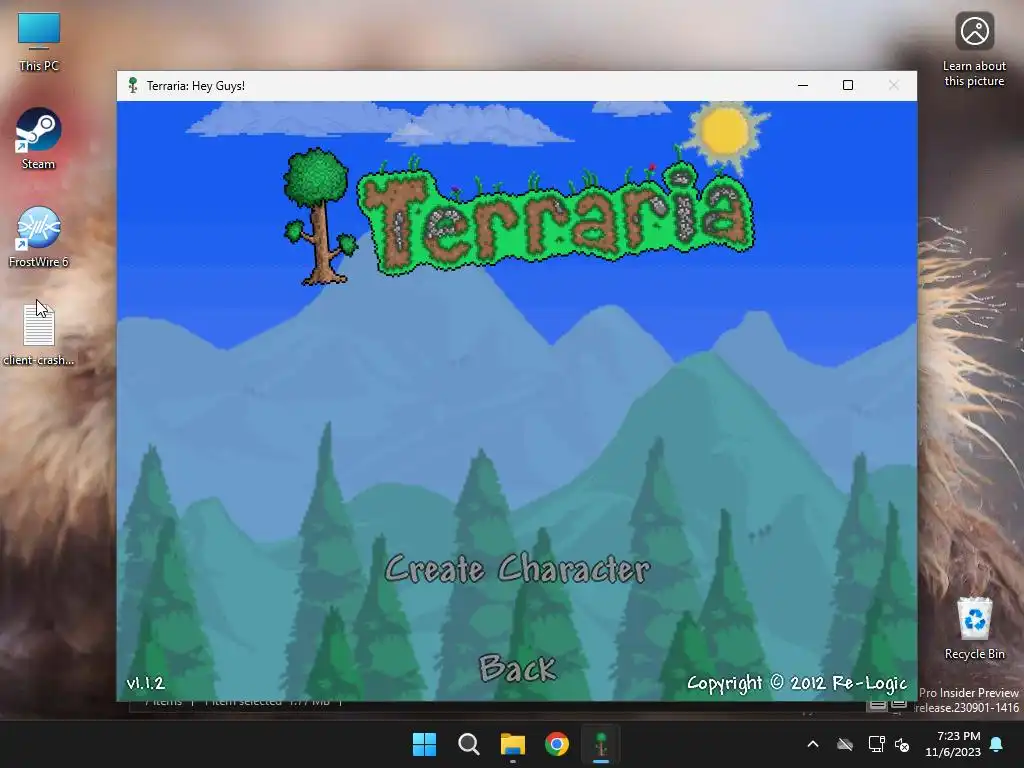The height and width of the screenshot is (768, 1024).
Task: Expand the hidden system tray icons chevron
Action: (x=813, y=744)
